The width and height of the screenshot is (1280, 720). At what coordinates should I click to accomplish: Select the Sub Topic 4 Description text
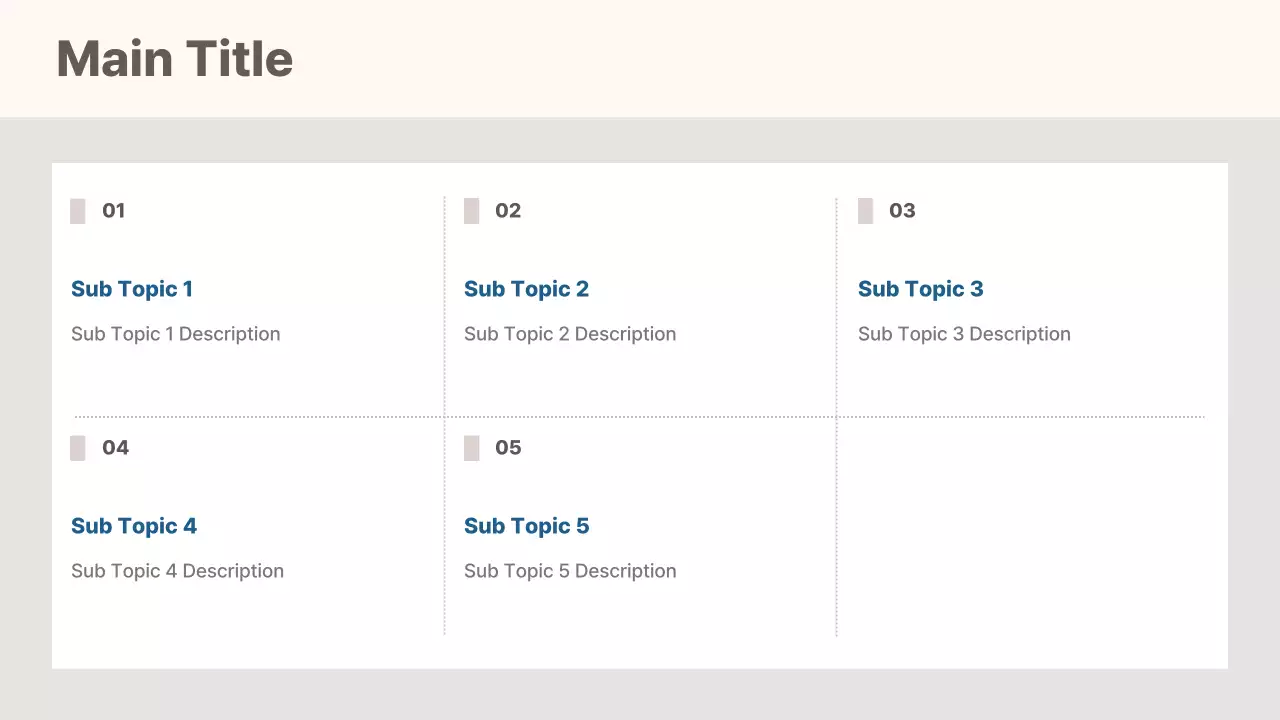coord(177,571)
